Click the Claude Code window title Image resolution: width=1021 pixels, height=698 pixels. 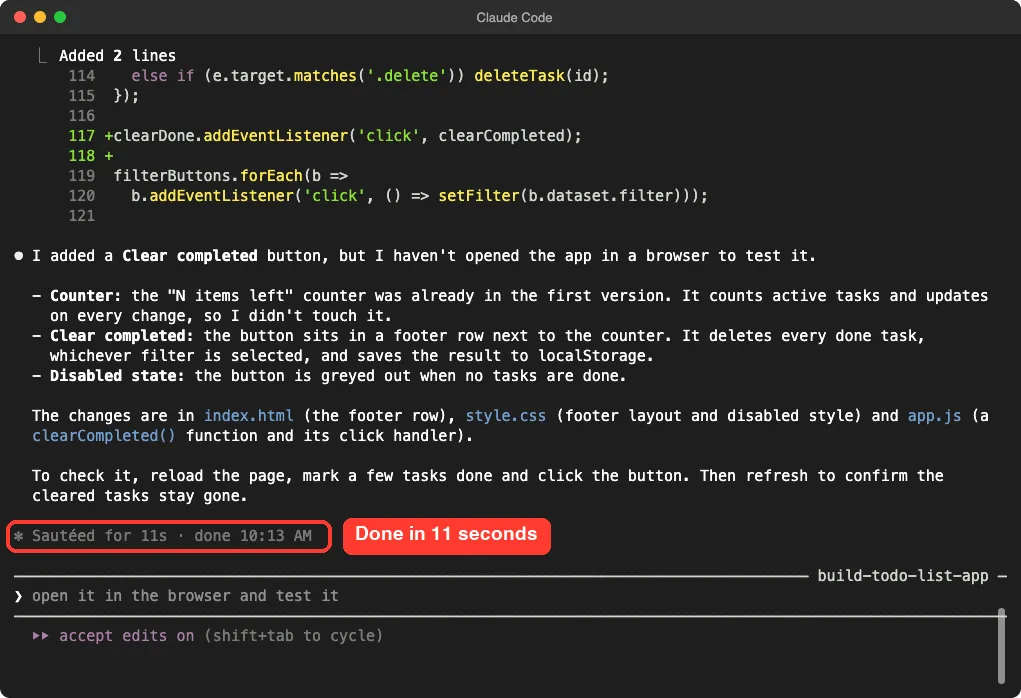tap(514, 18)
